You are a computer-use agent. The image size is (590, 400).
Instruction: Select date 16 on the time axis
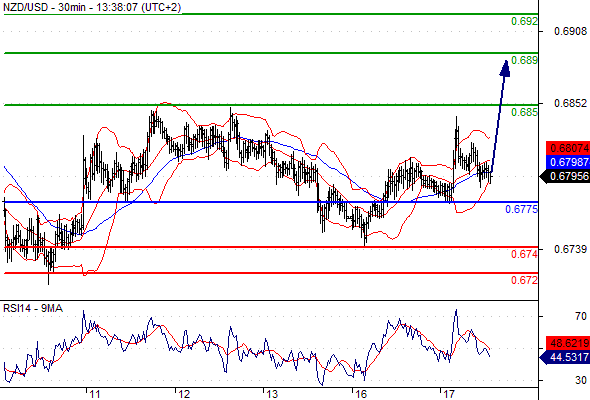[361, 394]
